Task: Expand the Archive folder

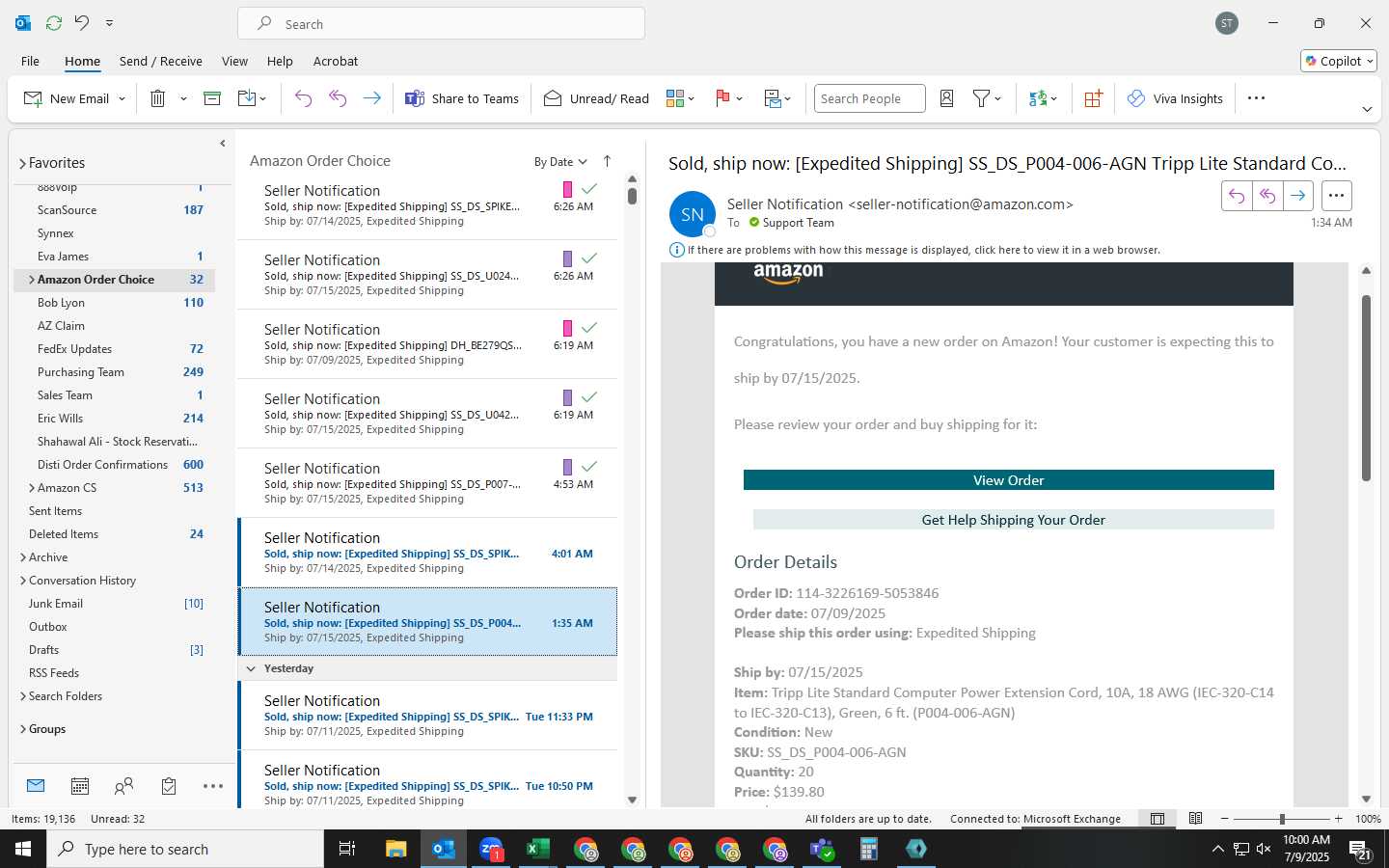Action: click(x=22, y=557)
